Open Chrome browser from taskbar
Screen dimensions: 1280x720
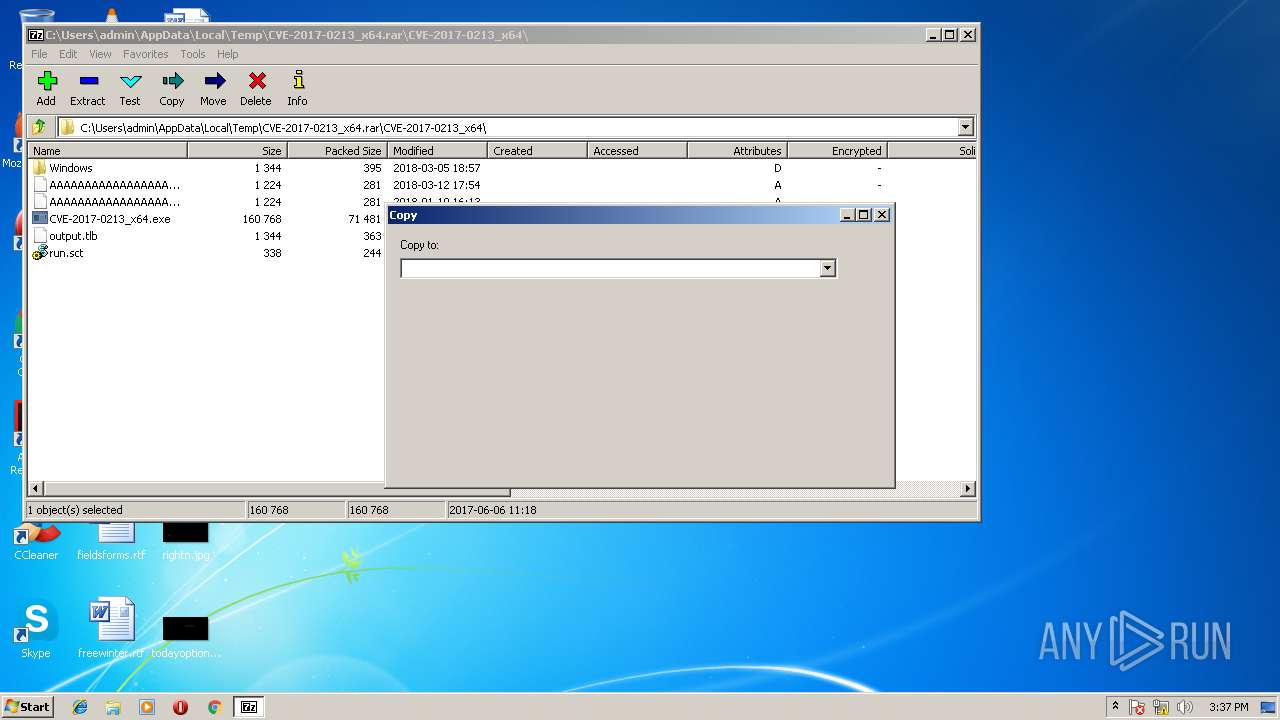pyautogui.click(x=214, y=707)
